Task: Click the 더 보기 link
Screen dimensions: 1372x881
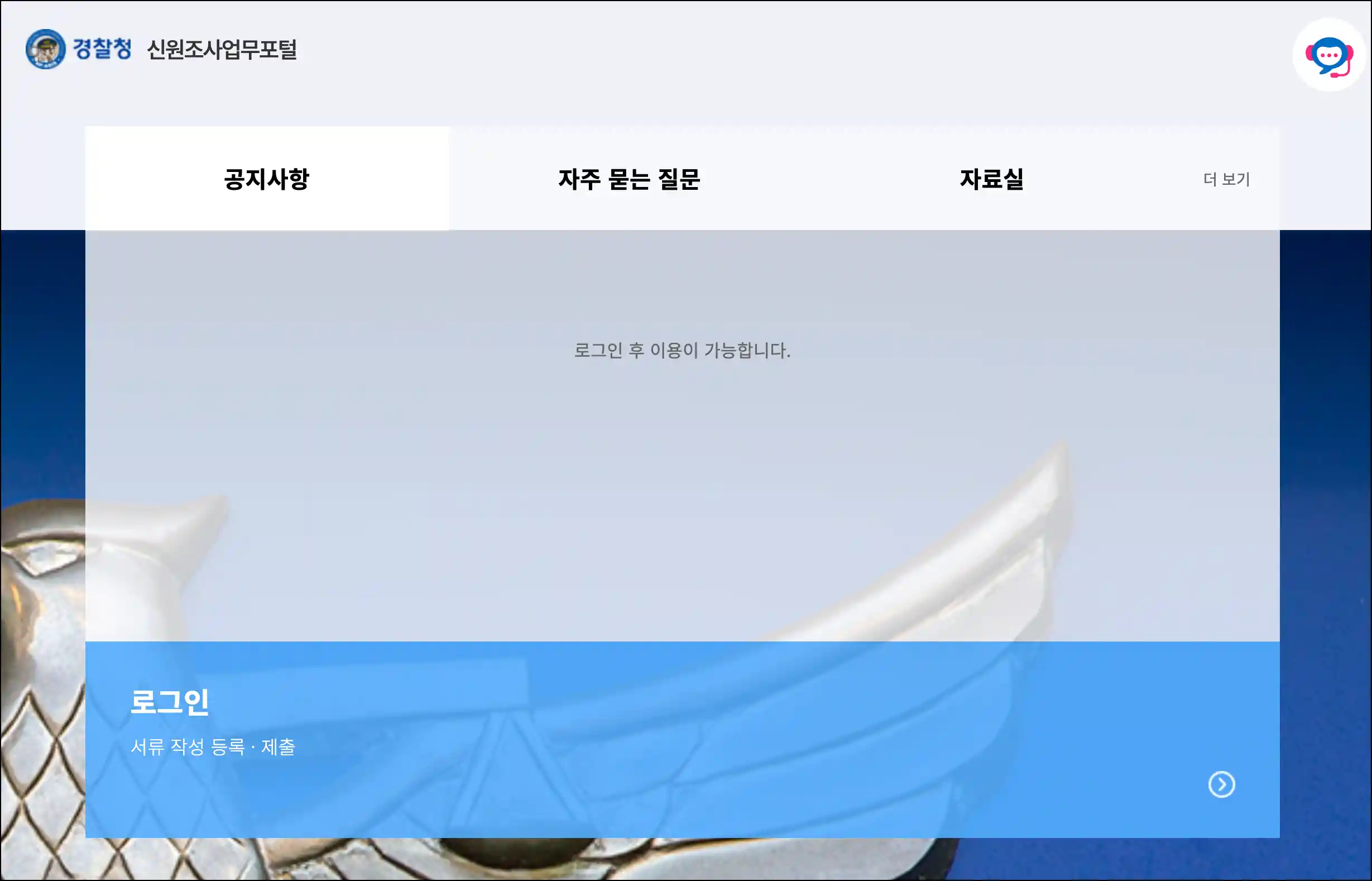Action: (1226, 179)
